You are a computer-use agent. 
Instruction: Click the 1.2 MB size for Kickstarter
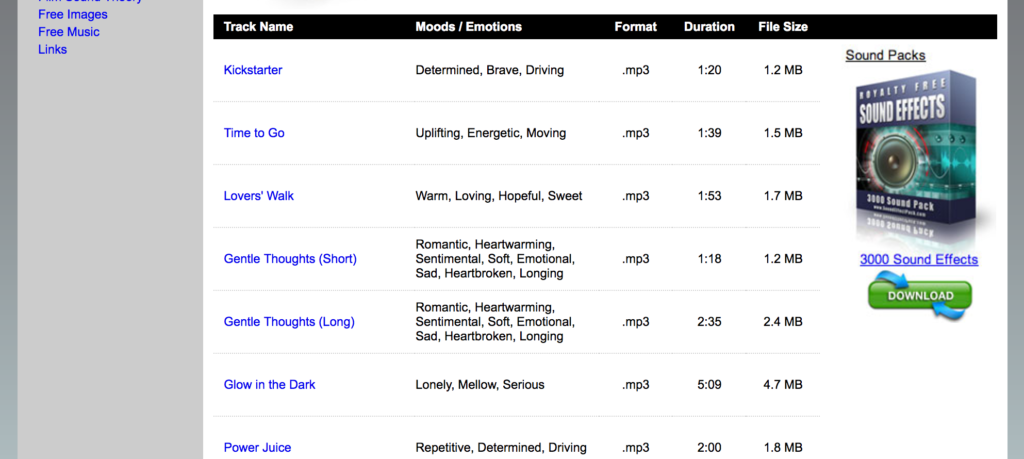point(783,70)
